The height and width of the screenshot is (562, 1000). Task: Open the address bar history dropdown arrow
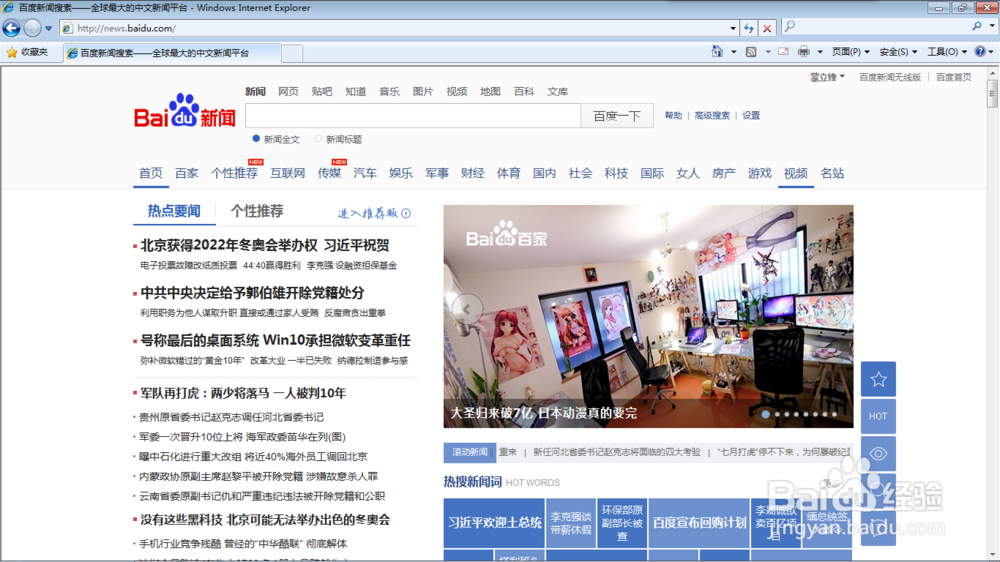tap(733, 28)
